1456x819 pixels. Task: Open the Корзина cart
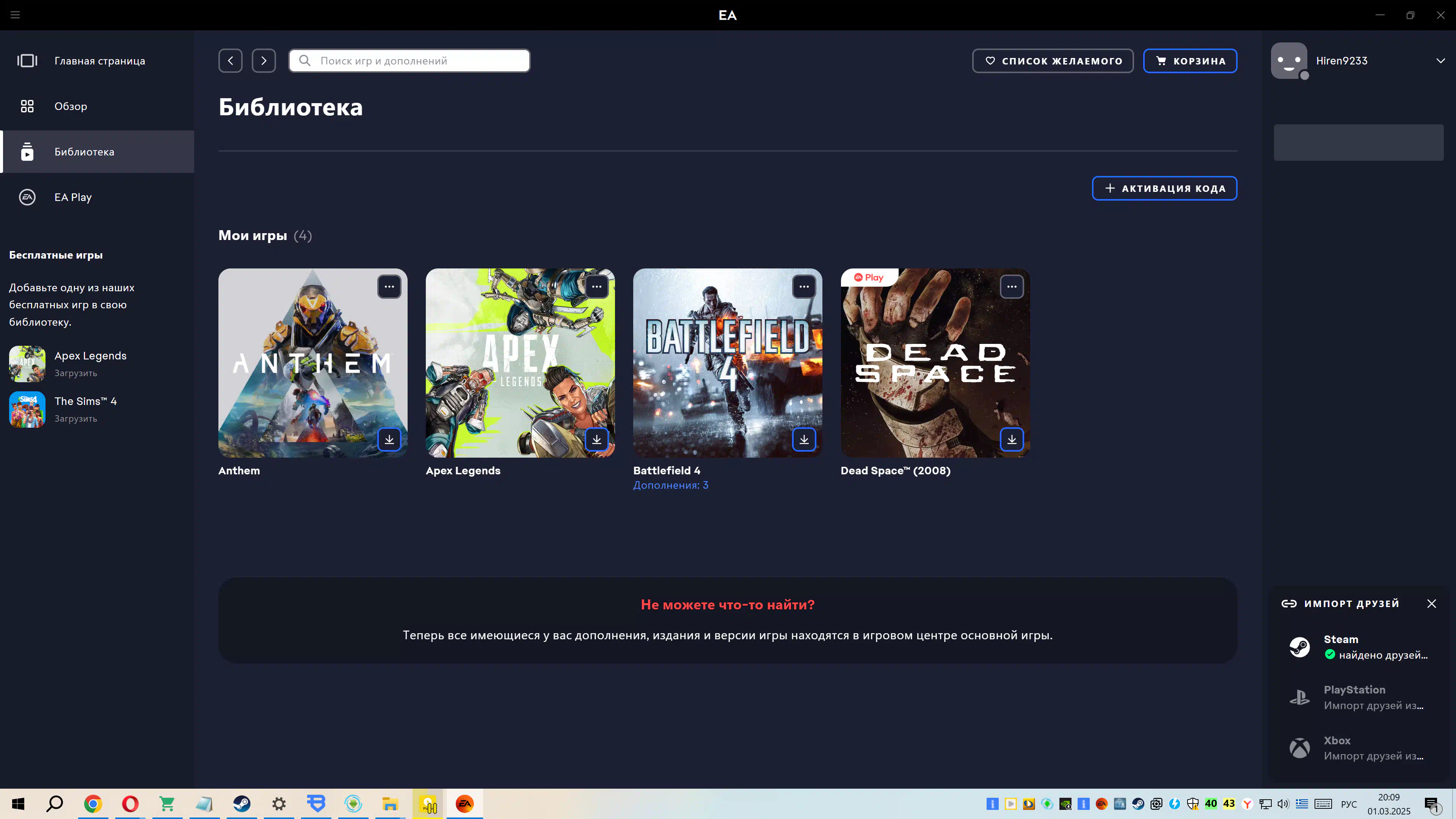coord(1190,61)
